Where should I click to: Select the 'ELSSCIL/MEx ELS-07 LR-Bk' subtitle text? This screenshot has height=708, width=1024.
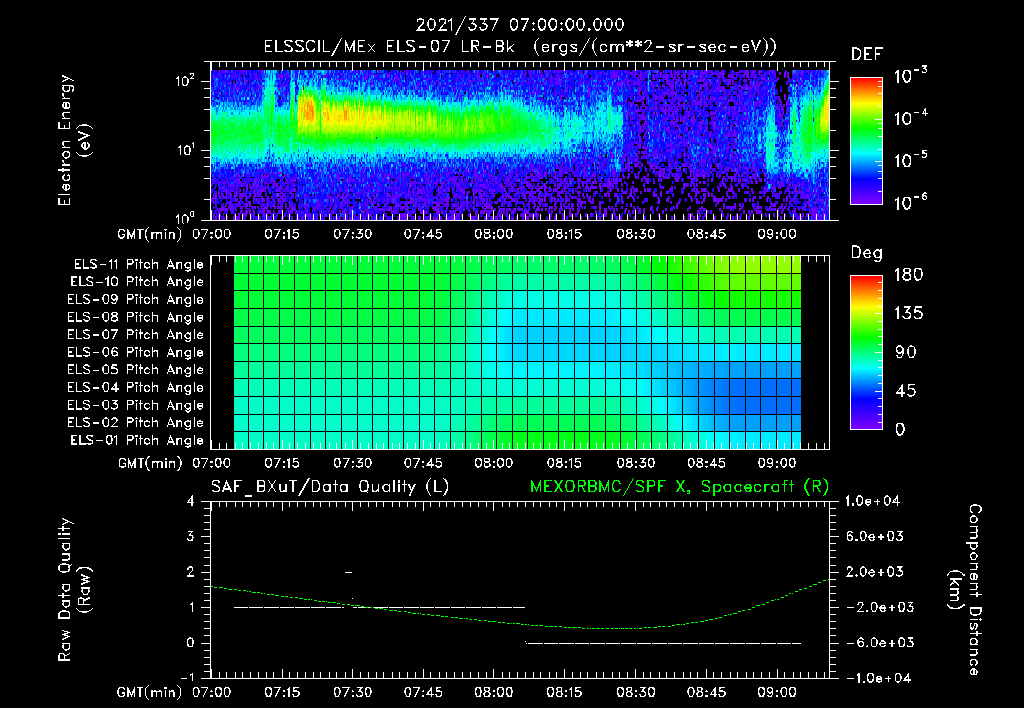[x=389, y=47]
